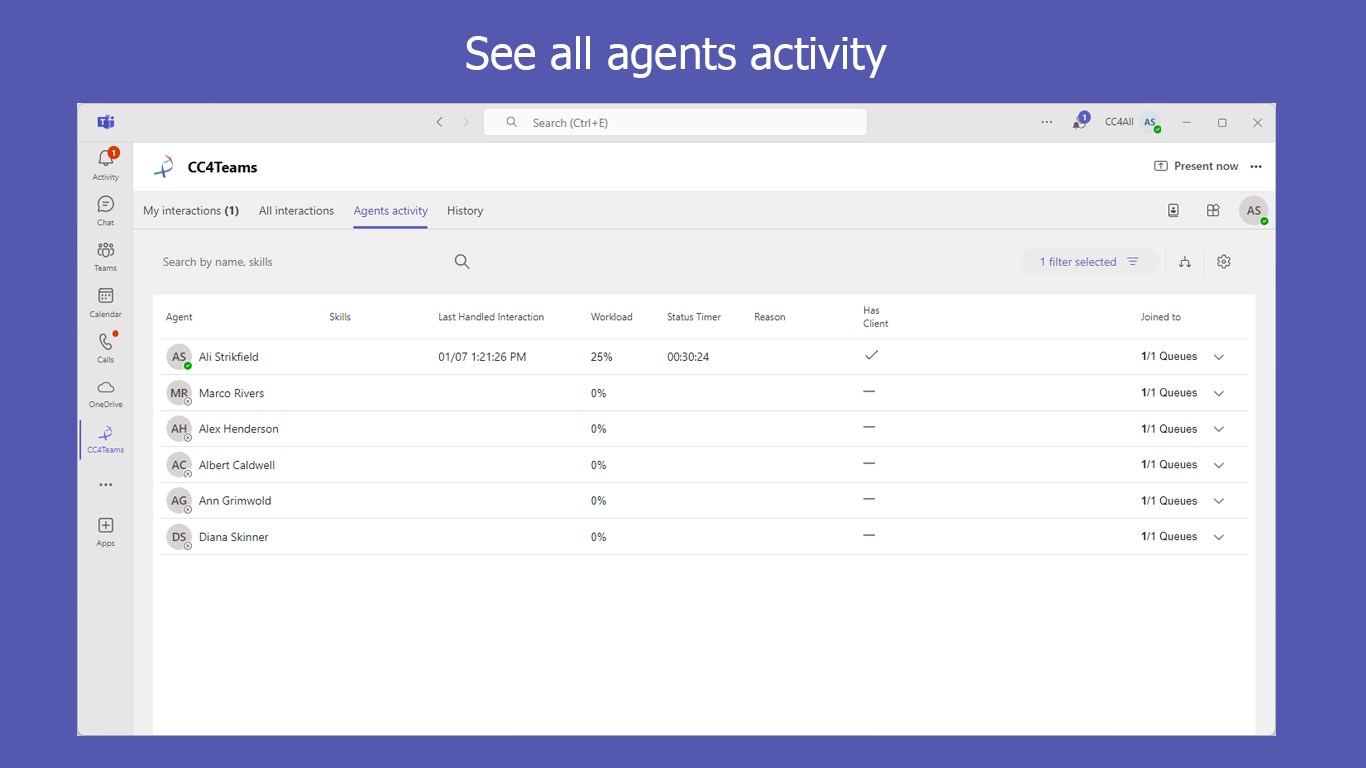Select the agent name Albert Caldwell
The width and height of the screenshot is (1366, 768).
tap(237, 465)
